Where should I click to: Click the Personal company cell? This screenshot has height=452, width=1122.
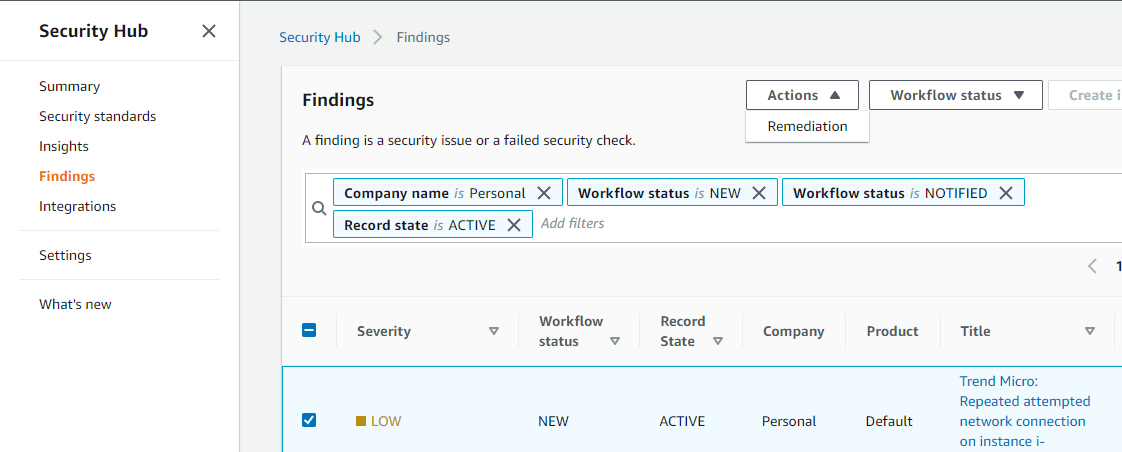coord(789,421)
